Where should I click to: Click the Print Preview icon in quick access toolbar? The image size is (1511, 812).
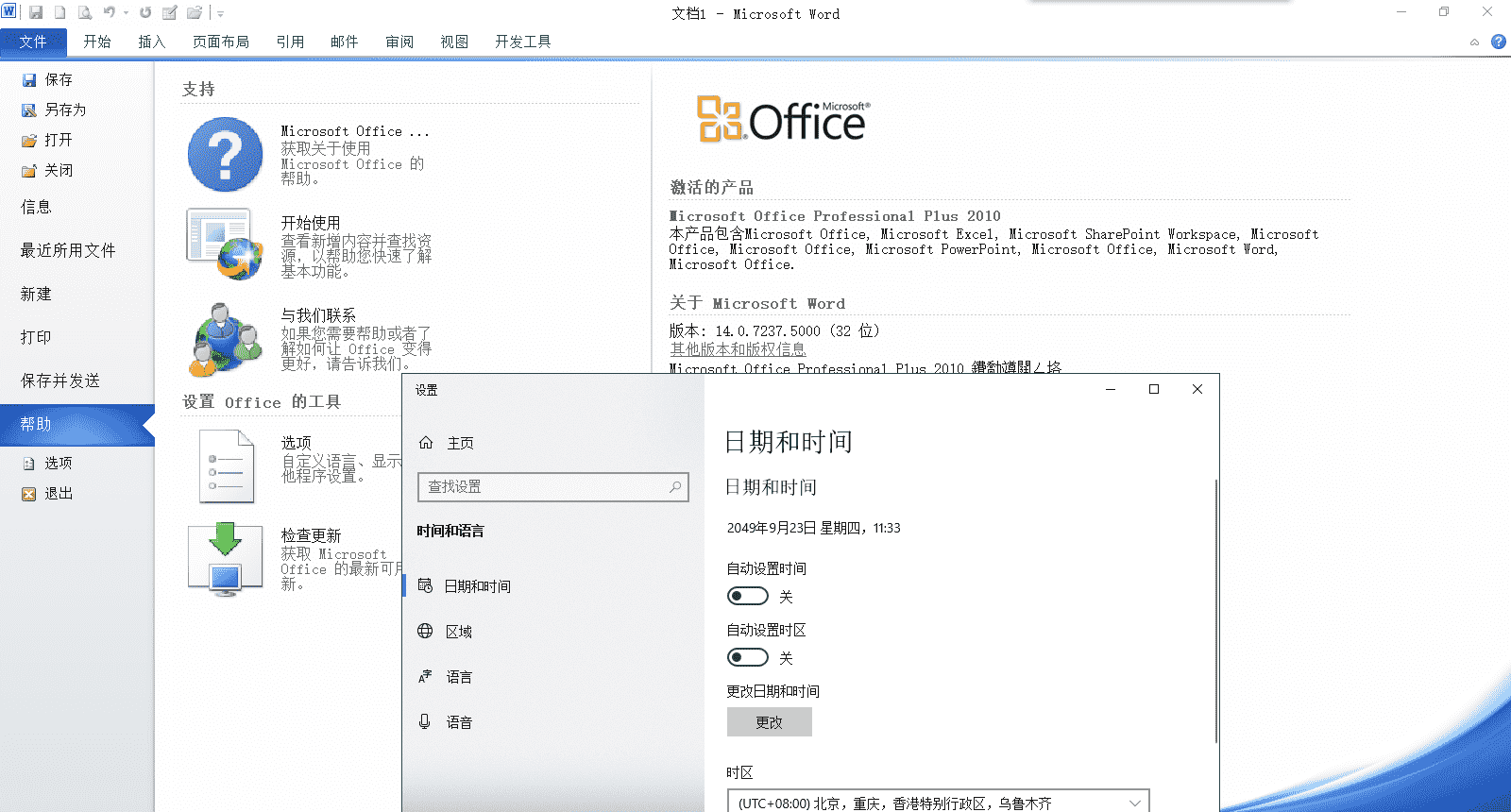tap(85, 13)
